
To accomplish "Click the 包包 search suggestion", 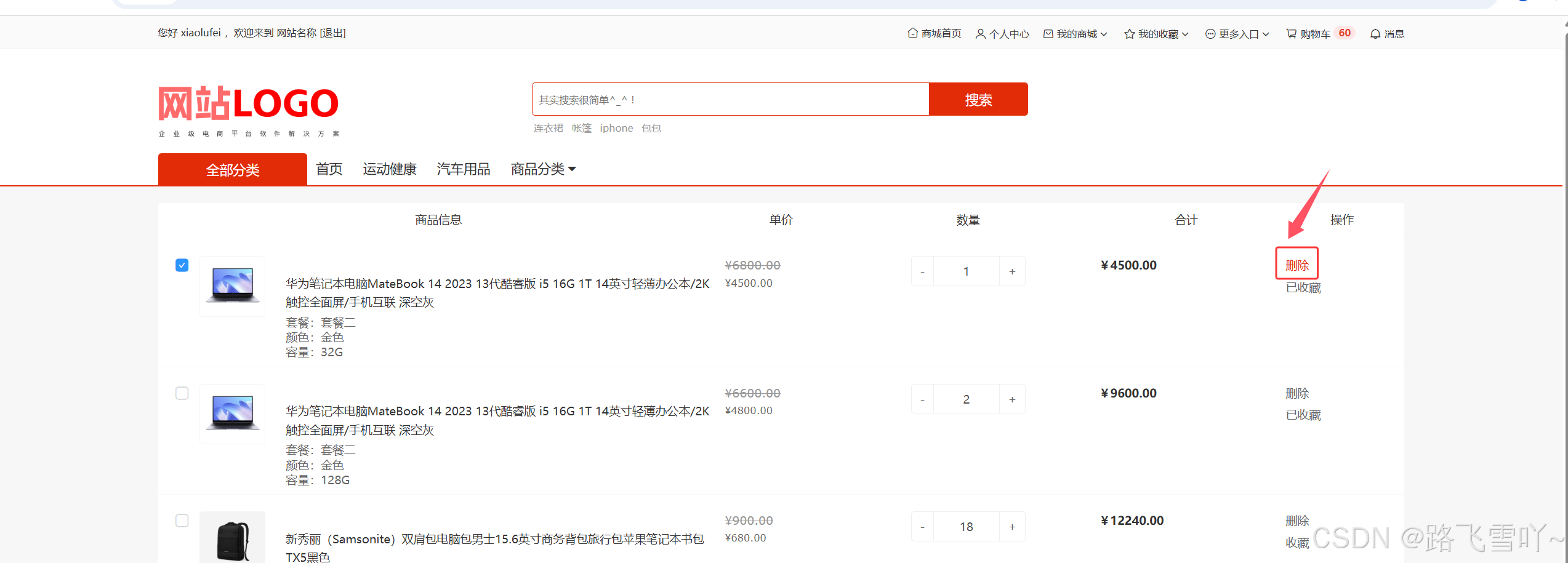I will coord(651,128).
